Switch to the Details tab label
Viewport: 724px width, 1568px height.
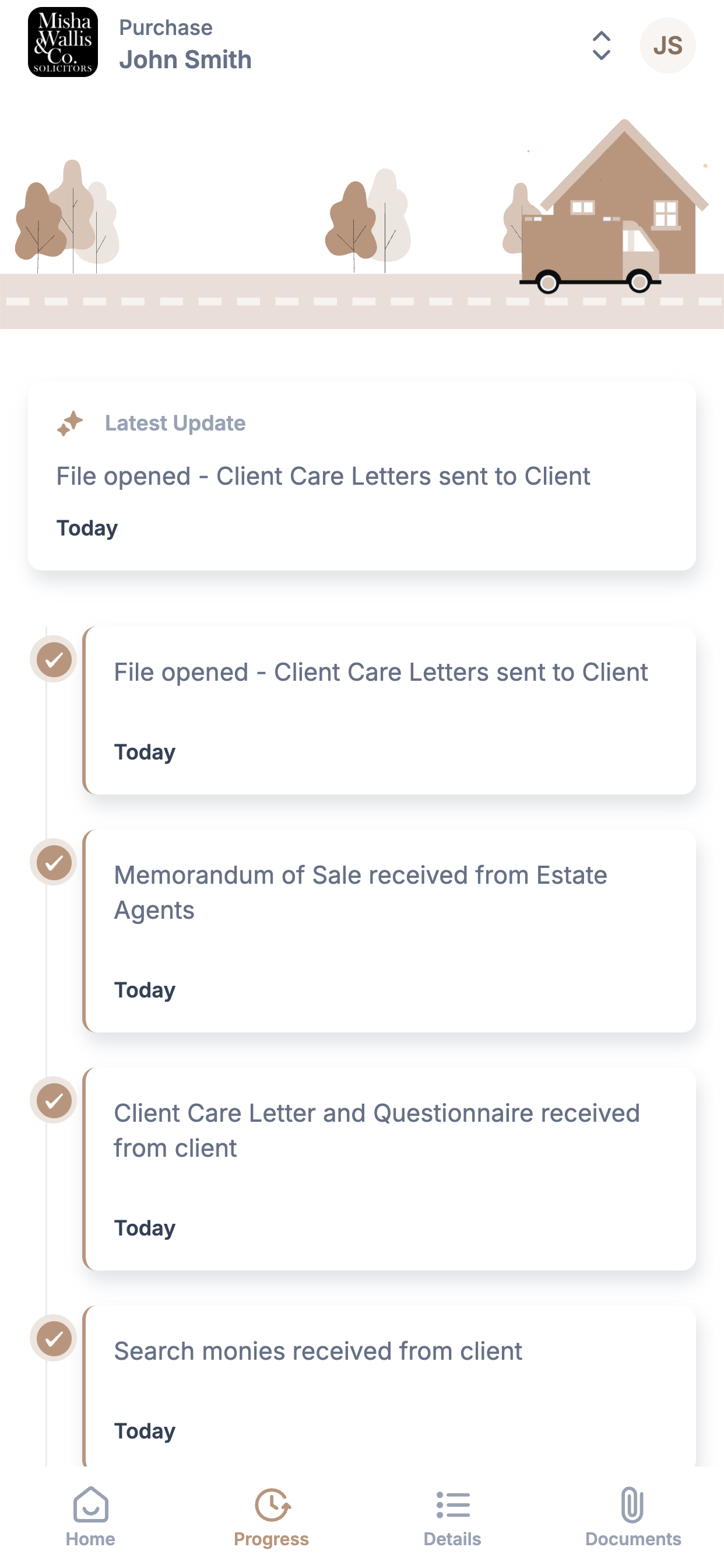tap(453, 1539)
